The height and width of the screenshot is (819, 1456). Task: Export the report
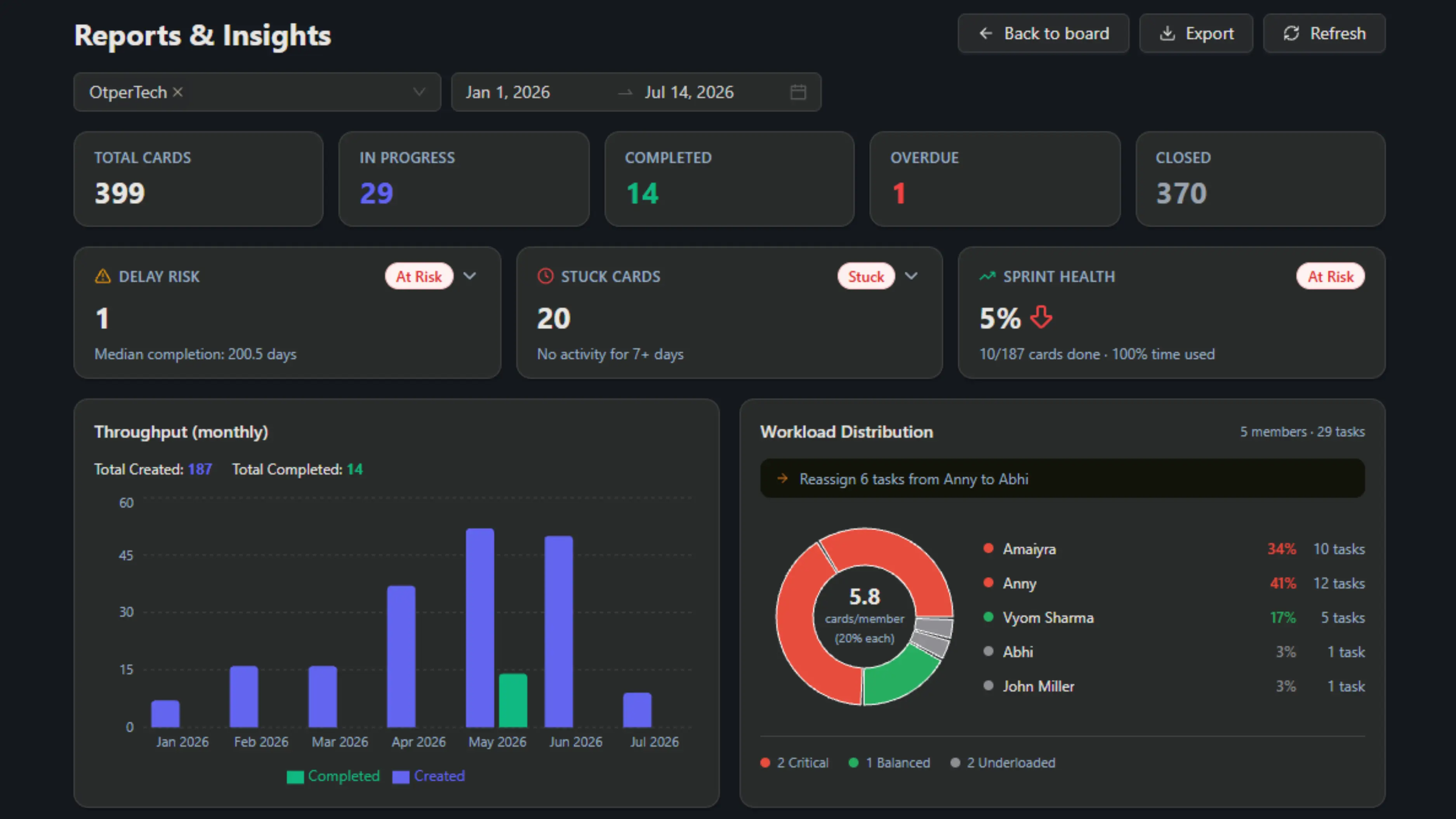click(1196, 33)
